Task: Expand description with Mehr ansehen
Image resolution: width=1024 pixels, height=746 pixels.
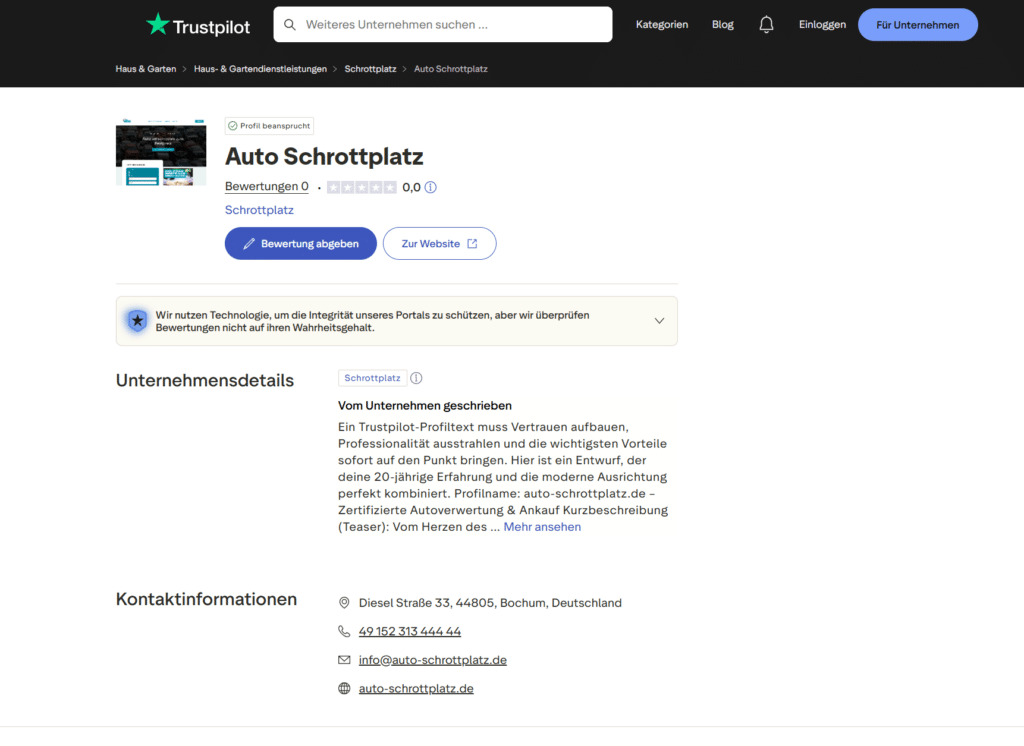Action: [x=542, y=527]
